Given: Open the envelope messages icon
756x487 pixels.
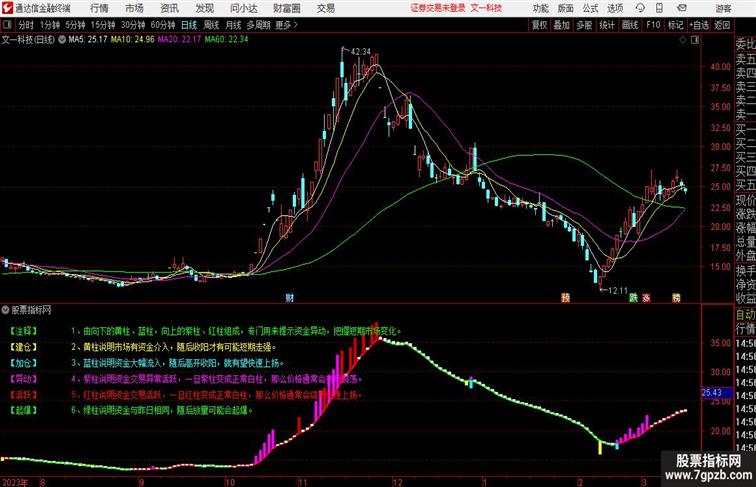Looking at the screenshot, I should click(682, 8).
